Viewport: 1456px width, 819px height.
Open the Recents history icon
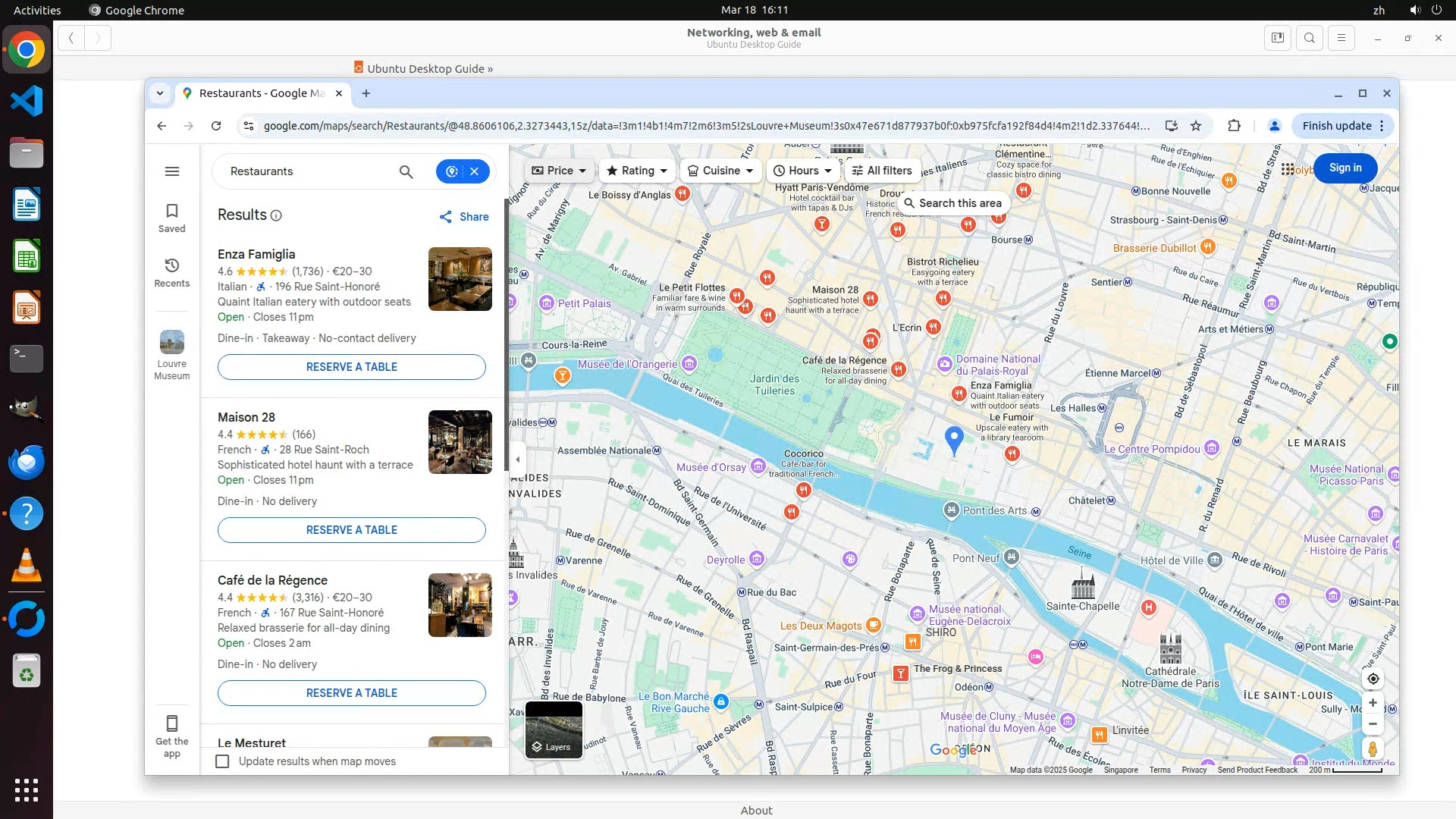coord(172,271)
